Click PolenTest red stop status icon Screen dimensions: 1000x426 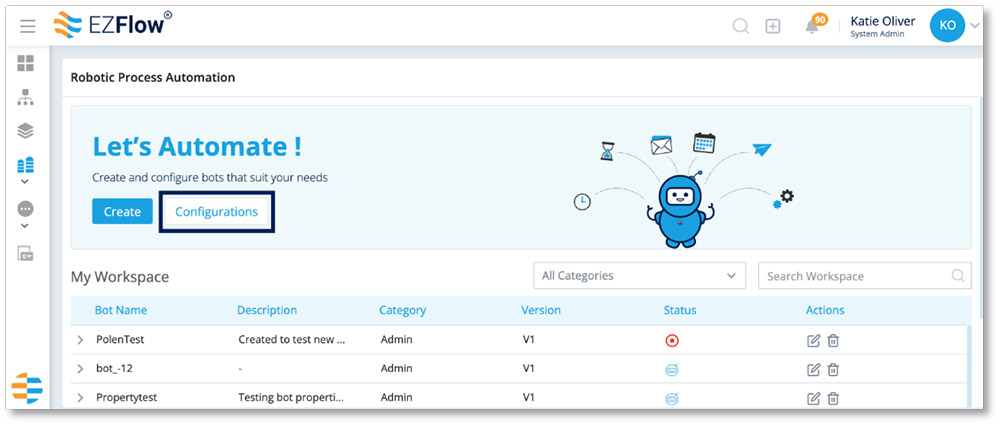(672, 341)
